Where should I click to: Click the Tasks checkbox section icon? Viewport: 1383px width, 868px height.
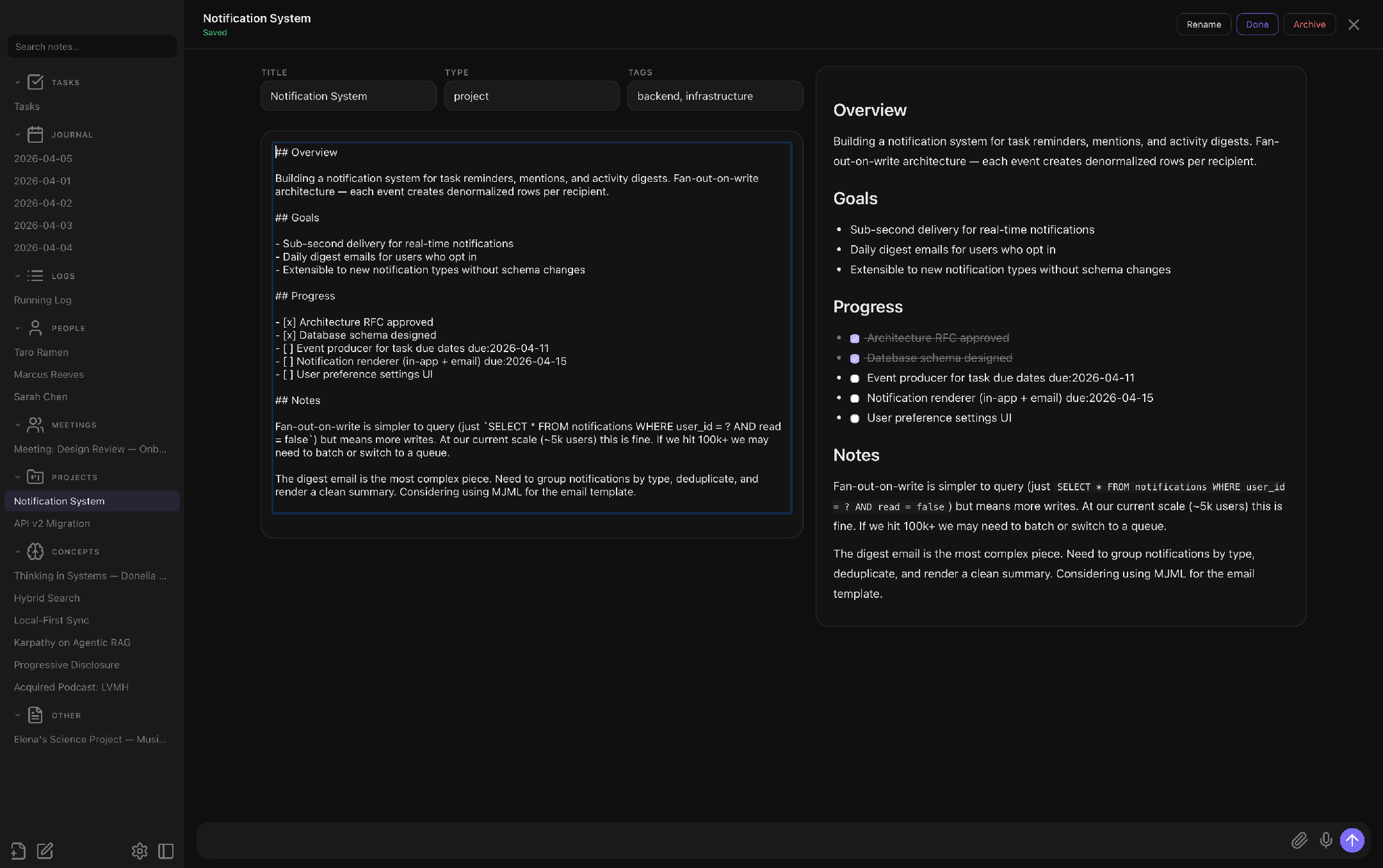tap(36, 82)
